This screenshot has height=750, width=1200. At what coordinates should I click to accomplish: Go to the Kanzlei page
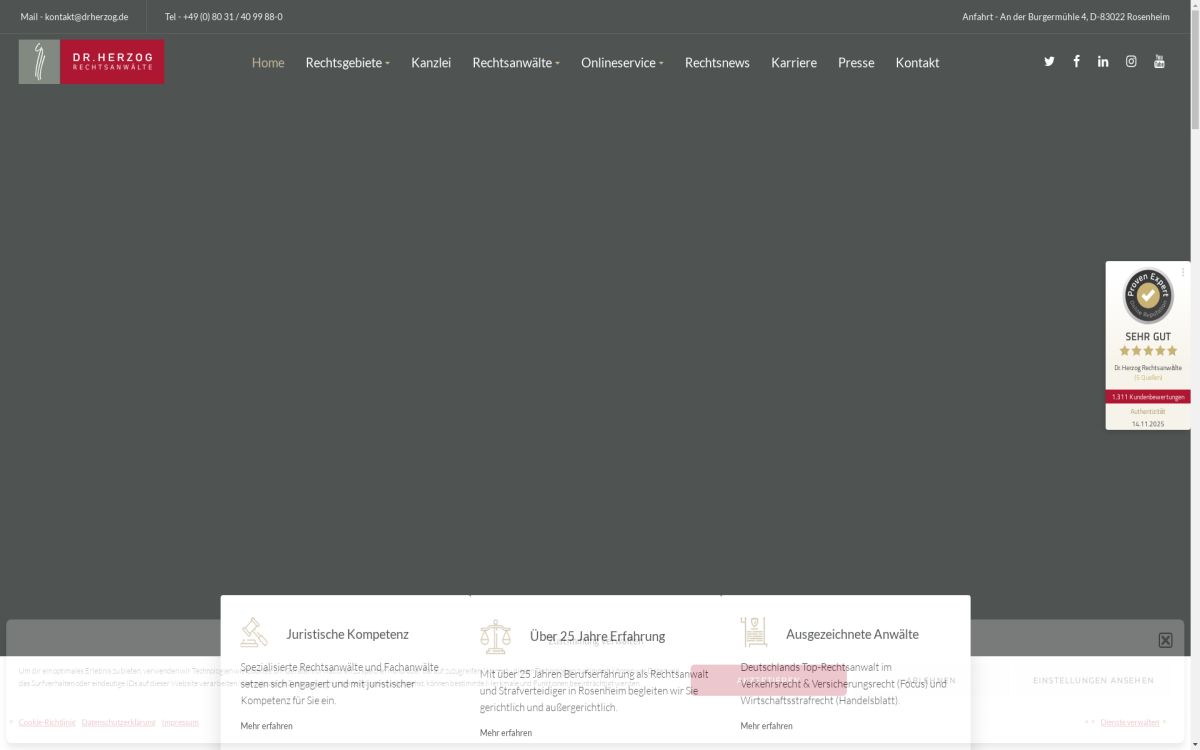pyautogui.click(x=431, y=63)
